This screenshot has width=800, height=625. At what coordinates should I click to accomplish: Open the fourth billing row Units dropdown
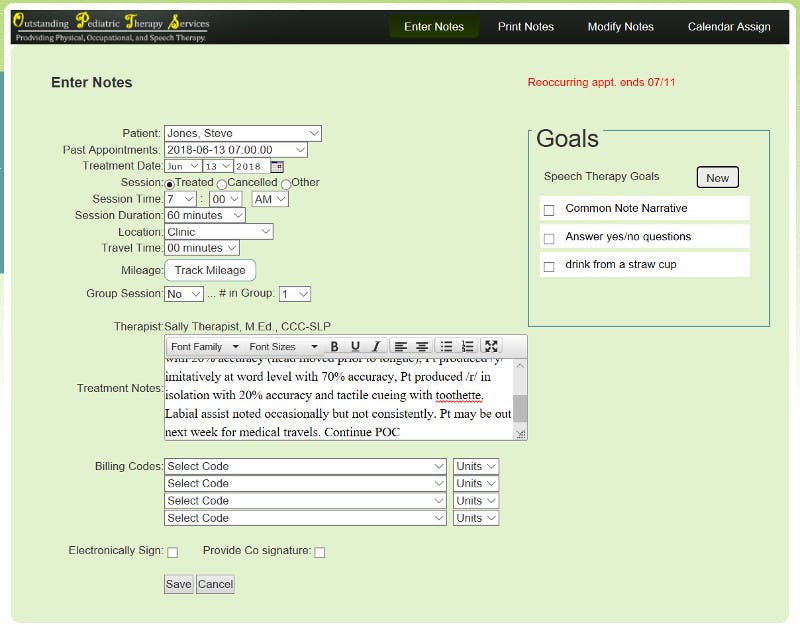point(476,518)
